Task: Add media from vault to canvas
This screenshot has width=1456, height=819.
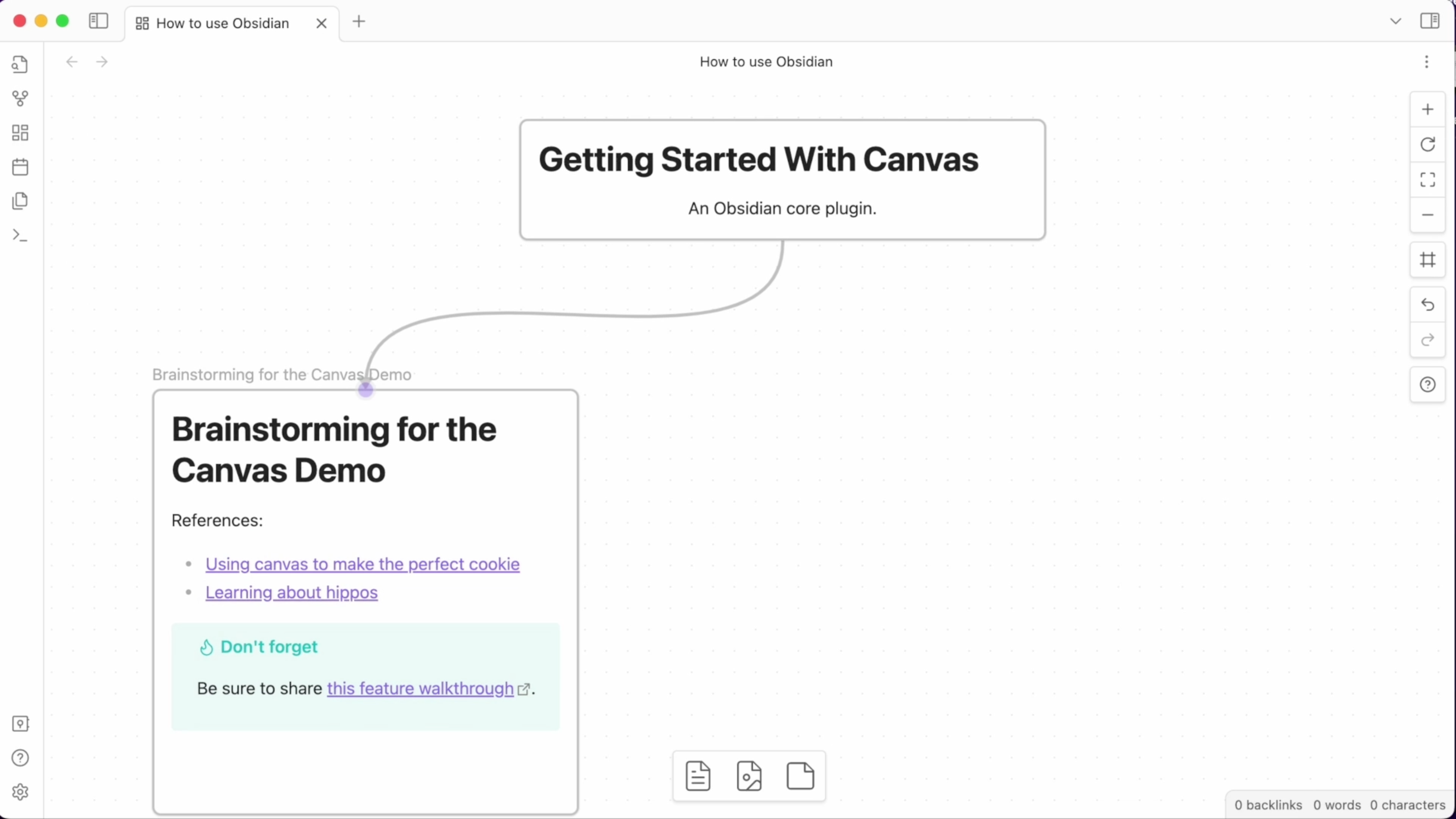Action: point(749,775)
